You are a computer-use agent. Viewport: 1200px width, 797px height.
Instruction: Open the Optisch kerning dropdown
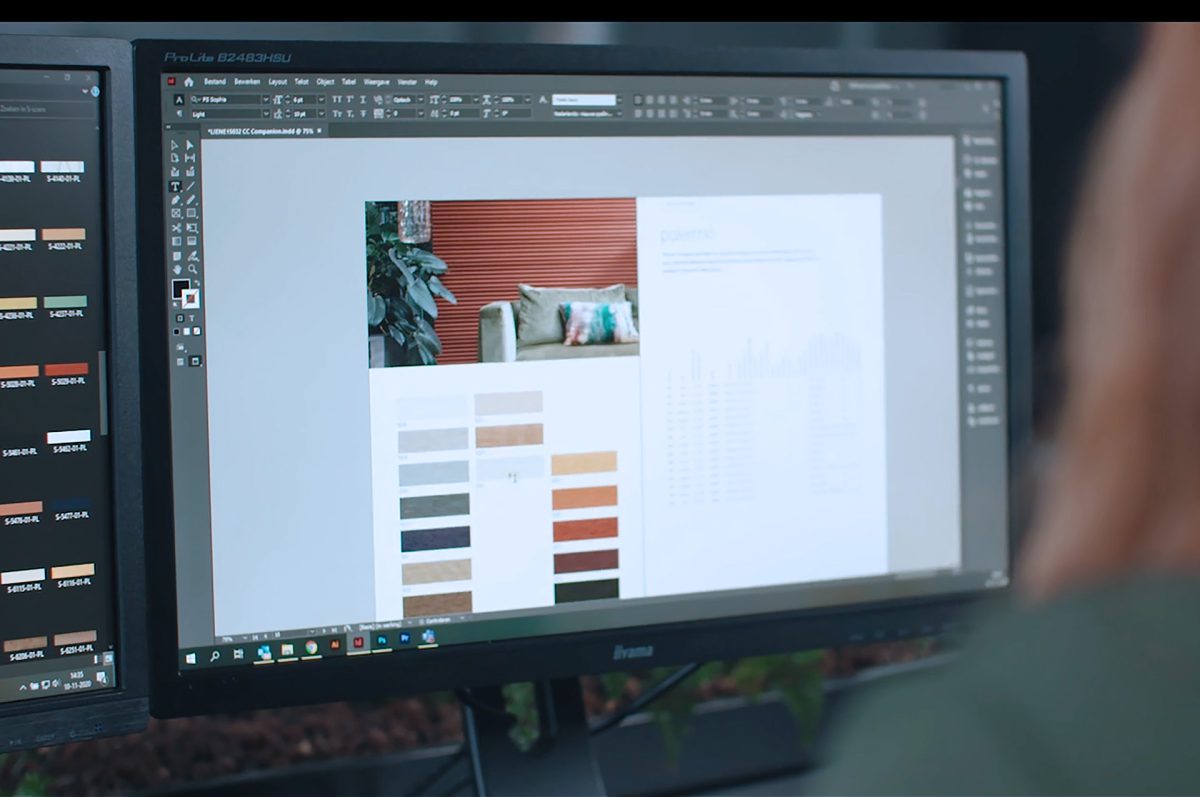coord(420,100)
